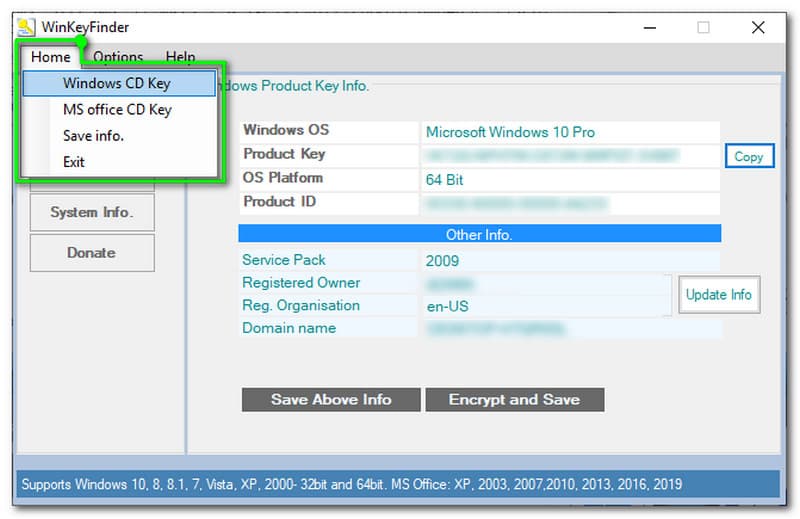Screen dimensions: 800x519
Task: Click the WinKeyFinder app icon in title bar
Action: 27,27
